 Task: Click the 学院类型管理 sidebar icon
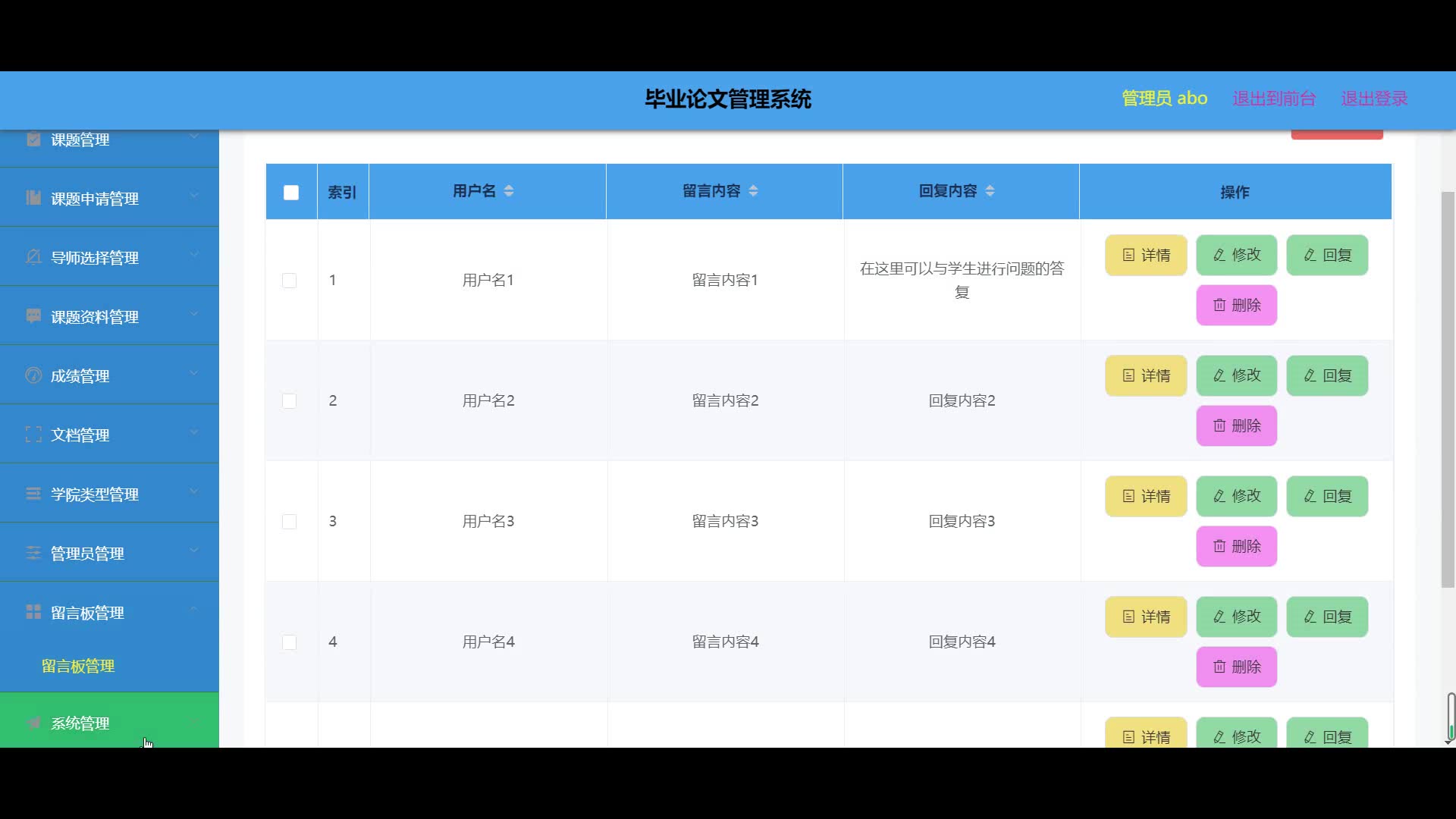tap(33, 494)
